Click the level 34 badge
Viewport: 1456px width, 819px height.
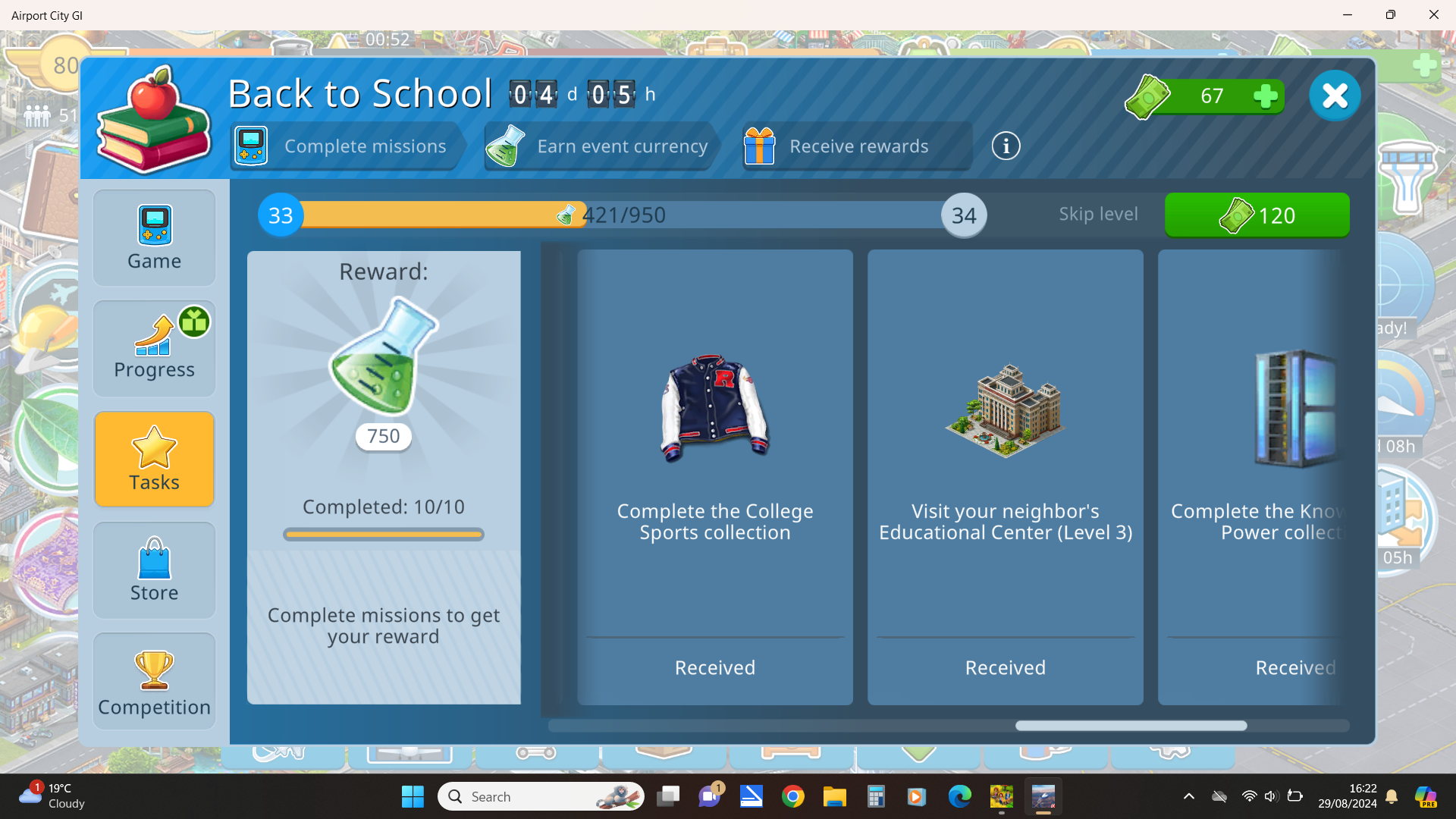[964, 215]
